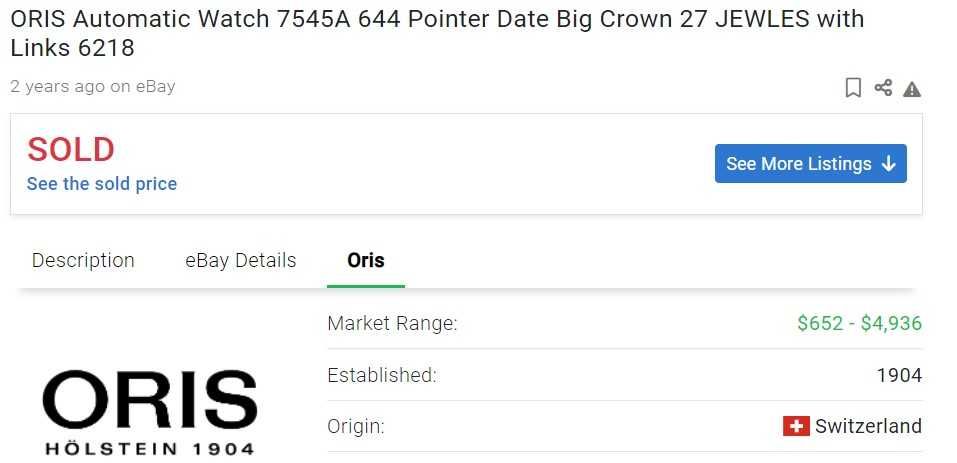Click the "Origin:" label
The height and width of the screenshot is (463, 957).
click(x=356, y=426)
